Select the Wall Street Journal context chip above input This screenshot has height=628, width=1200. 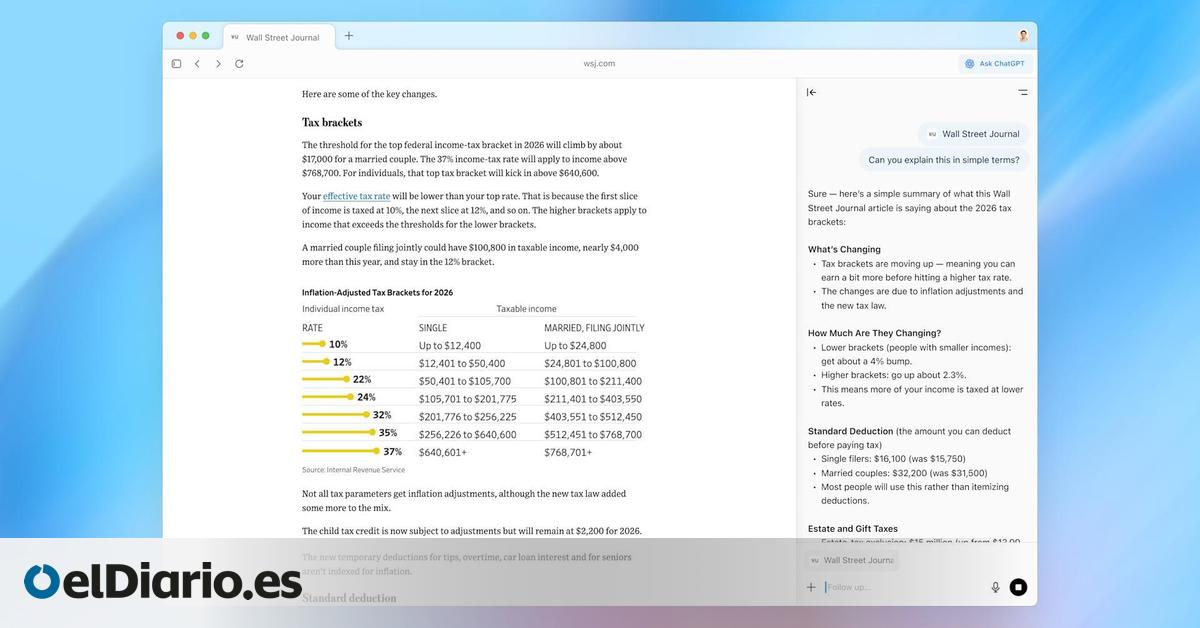click(851, 561)
